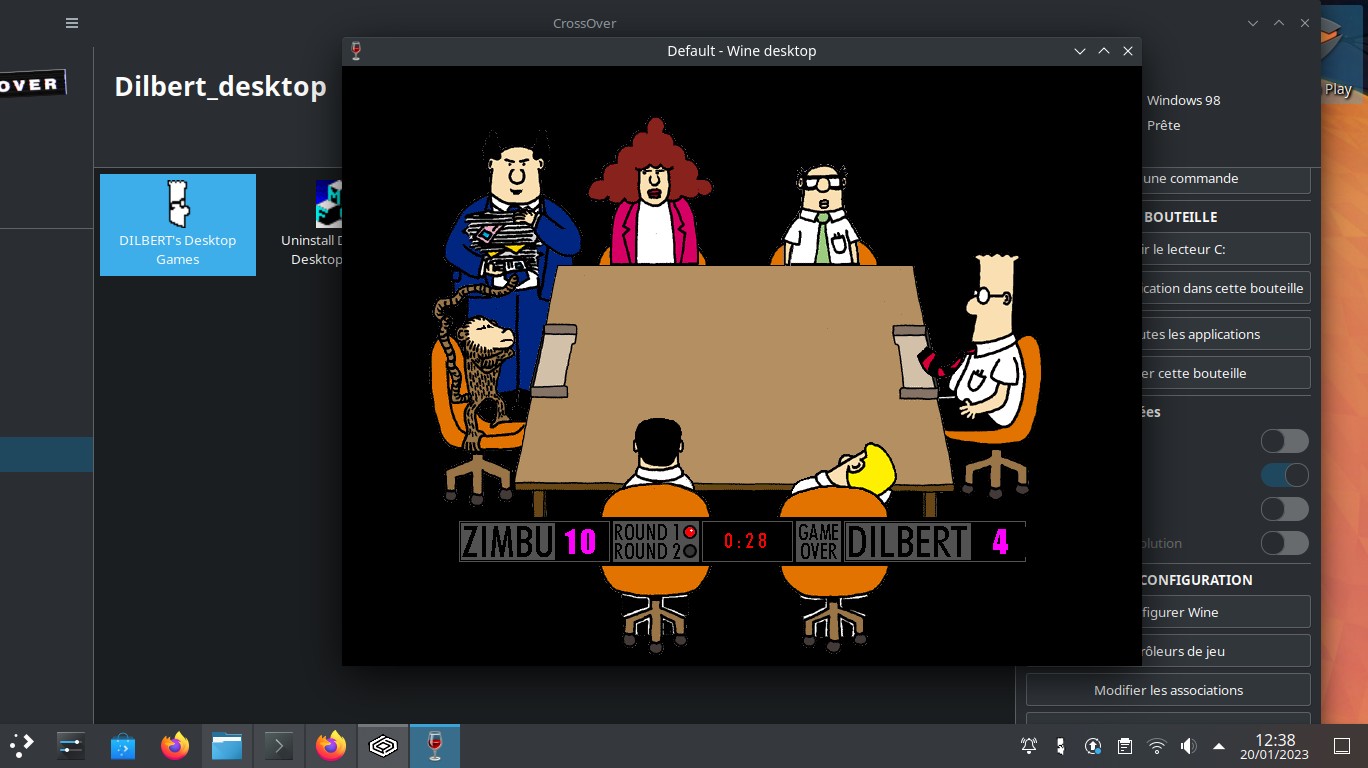Select the Uninstall Dilbert Desktop launcher
Screen dimensions: 1368x768
pos(312,225)
